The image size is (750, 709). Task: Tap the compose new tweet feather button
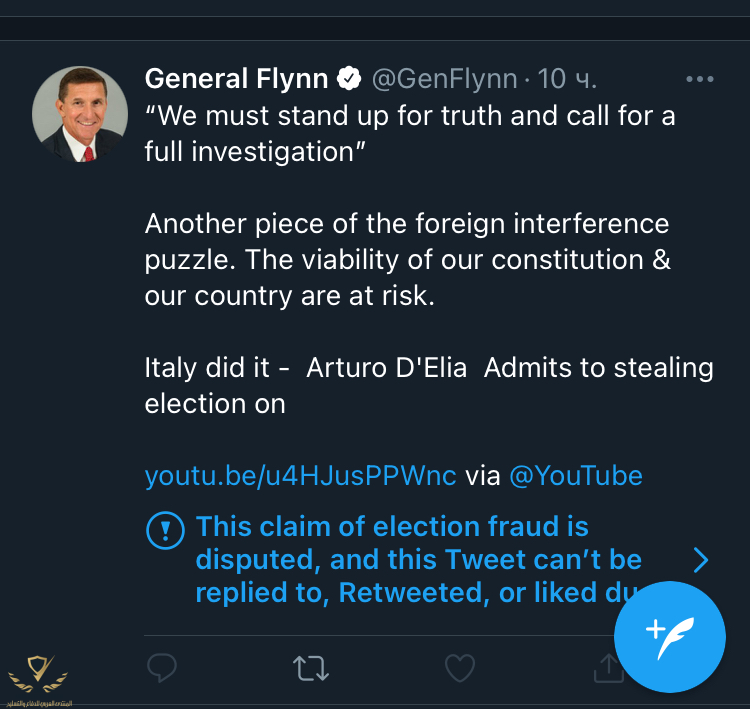(x=669, y=636)
